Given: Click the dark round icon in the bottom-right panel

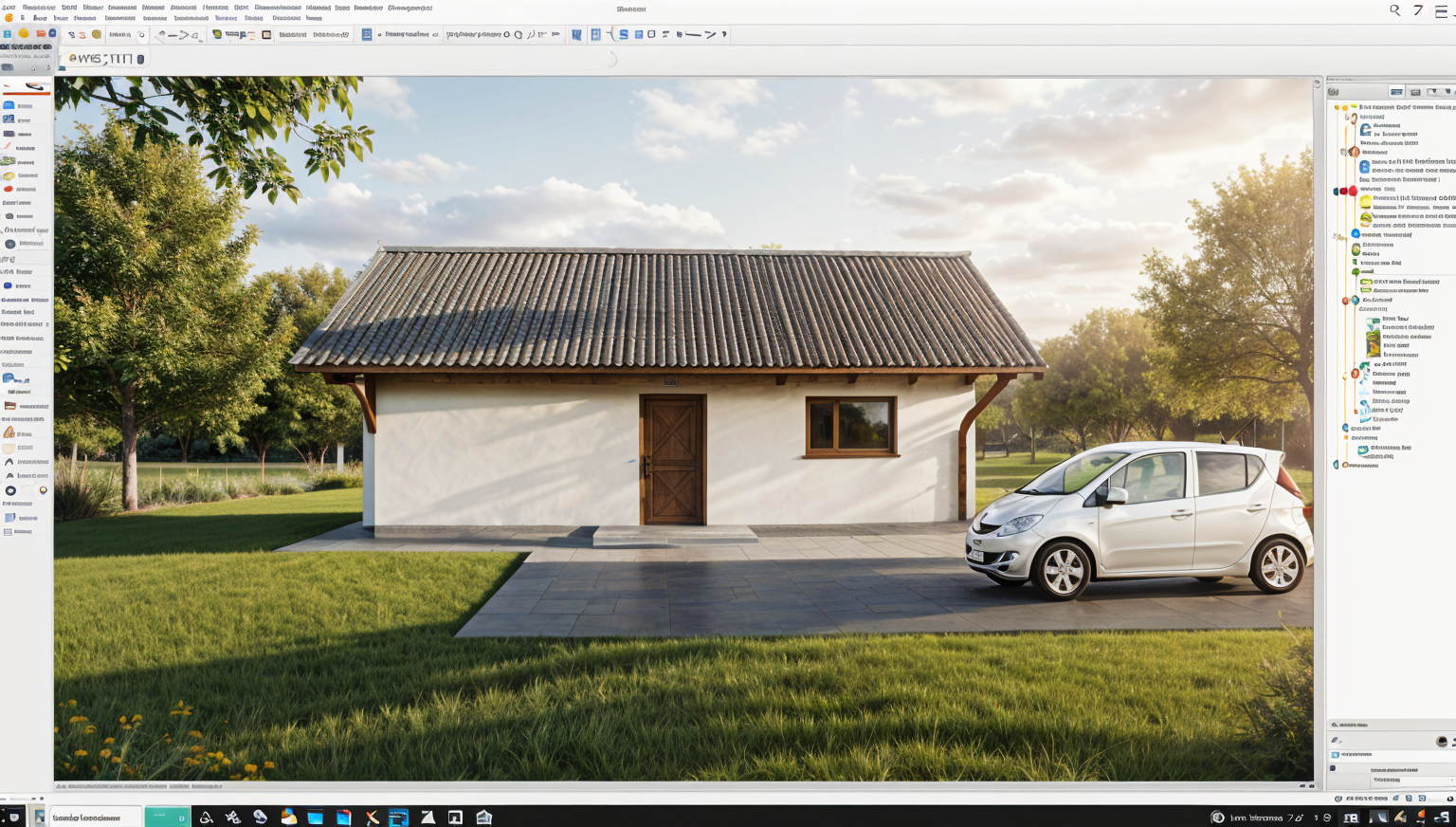Looking at the screenshot, I should [x=1442, y=741].
